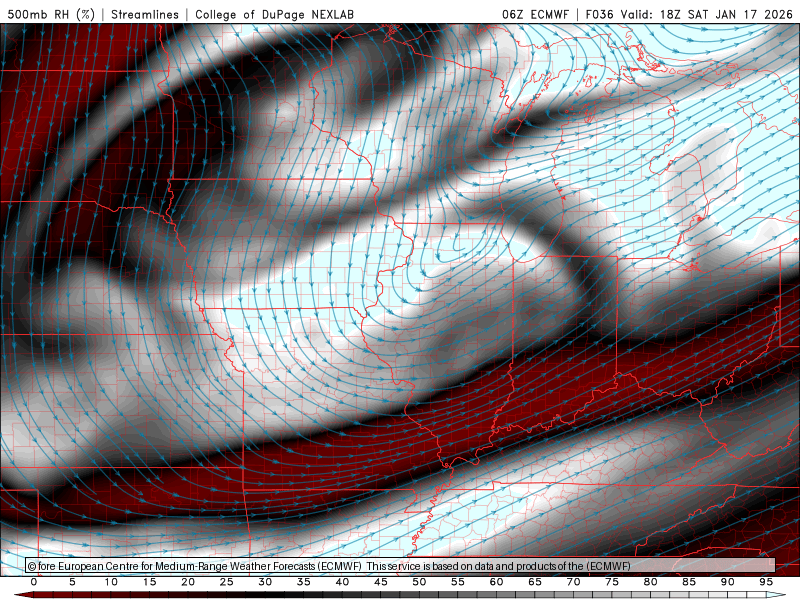
Task: Click the '60' value on RH scale
Action: [x=496, y=582]
